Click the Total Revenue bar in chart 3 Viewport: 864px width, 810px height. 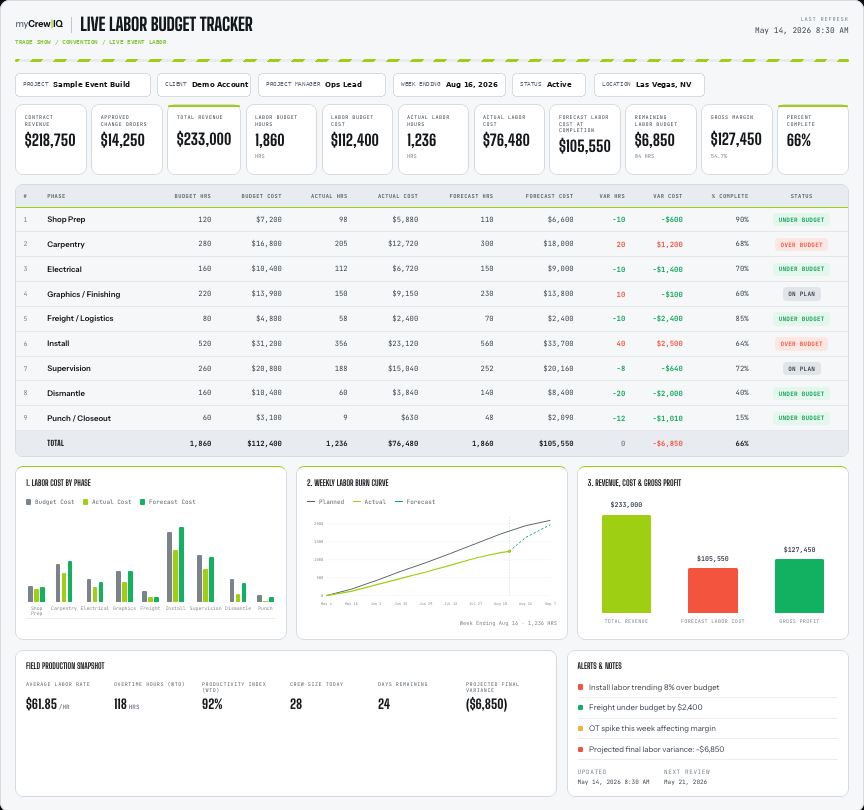tap(627, 564)
